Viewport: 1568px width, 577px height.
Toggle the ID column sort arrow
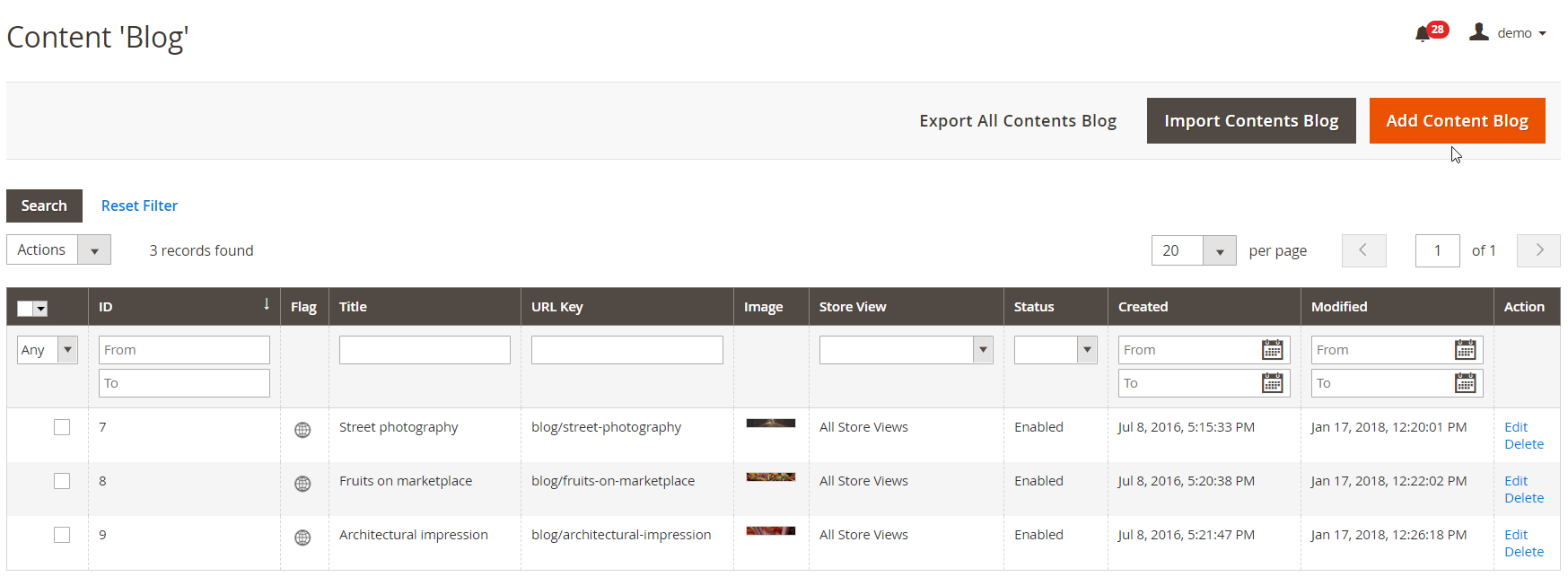267,304
